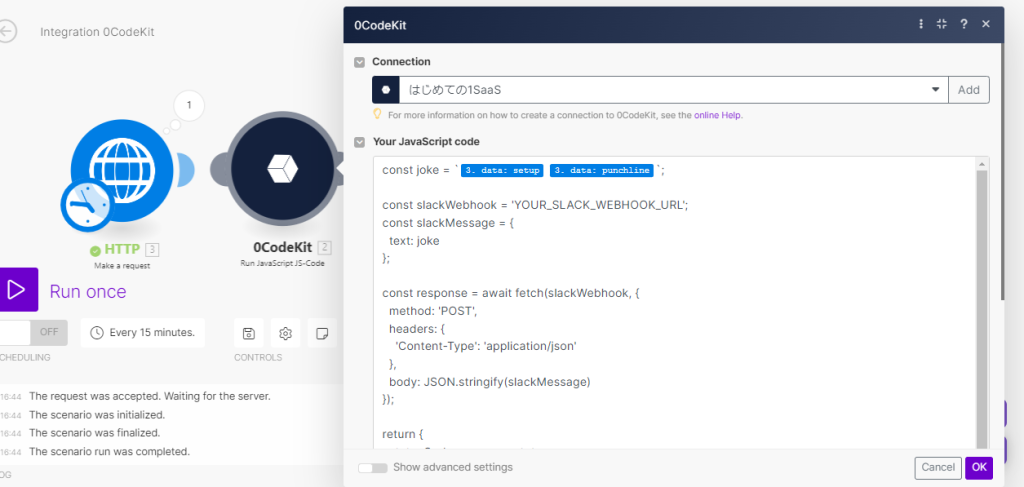Click the Add connection button

(968, 90)
